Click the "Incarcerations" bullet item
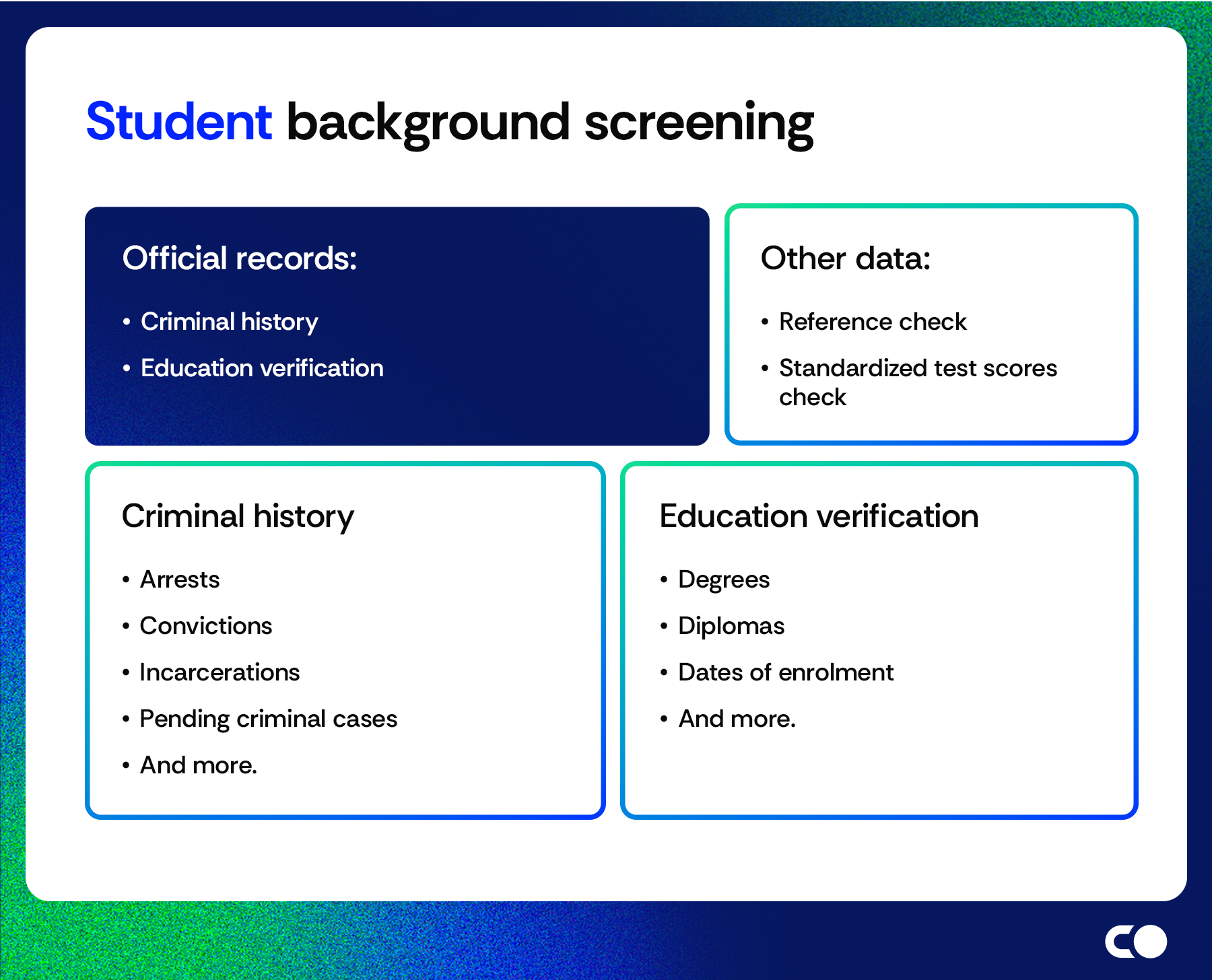This screenshot has width=1212, height=980. [x=219, y=672]
